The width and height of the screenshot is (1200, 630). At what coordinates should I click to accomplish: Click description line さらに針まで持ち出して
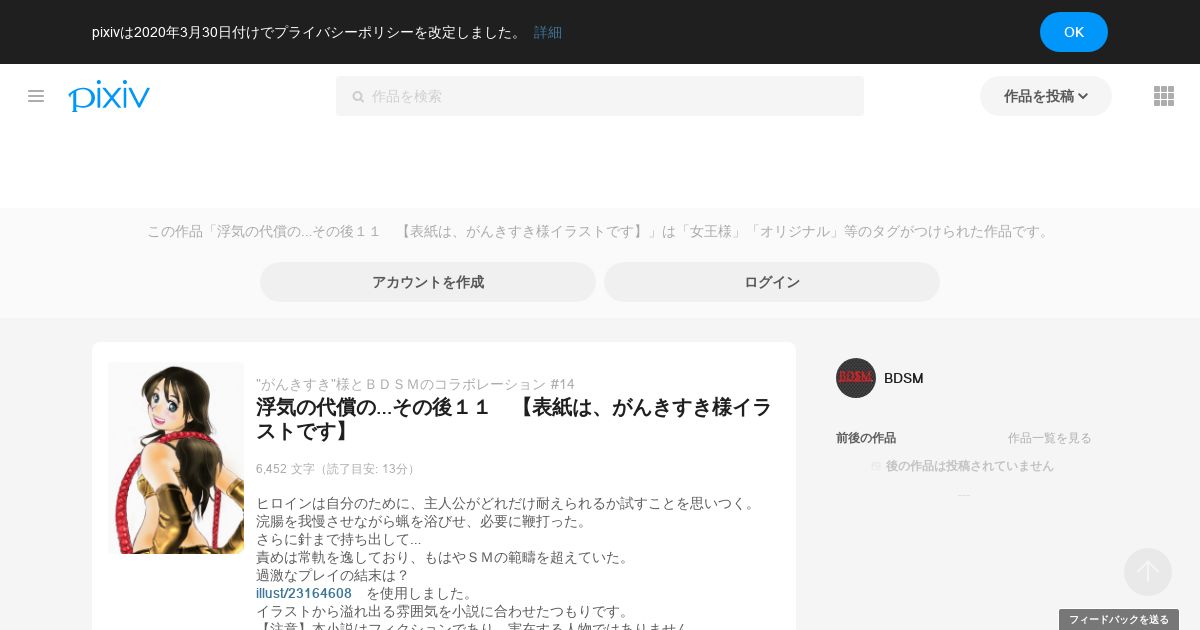point(339,539)
